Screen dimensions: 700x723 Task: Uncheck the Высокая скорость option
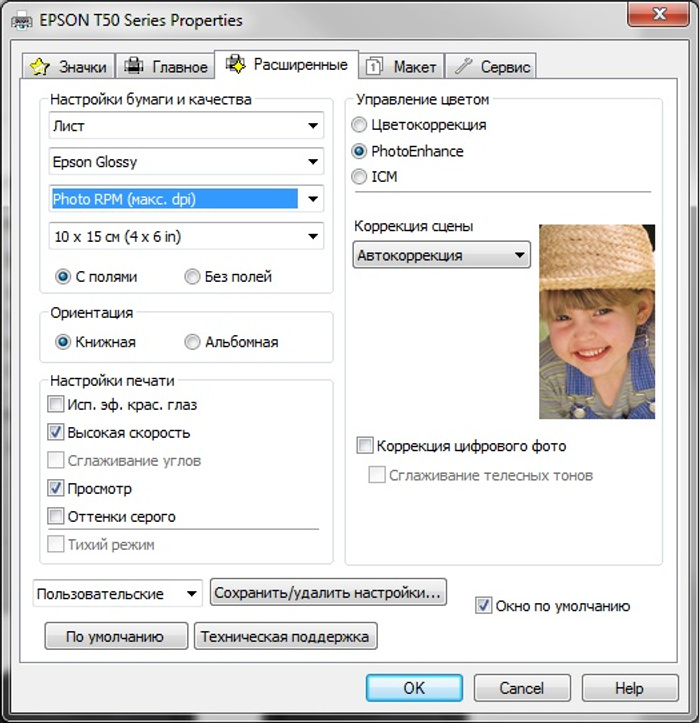pos(56,433)
